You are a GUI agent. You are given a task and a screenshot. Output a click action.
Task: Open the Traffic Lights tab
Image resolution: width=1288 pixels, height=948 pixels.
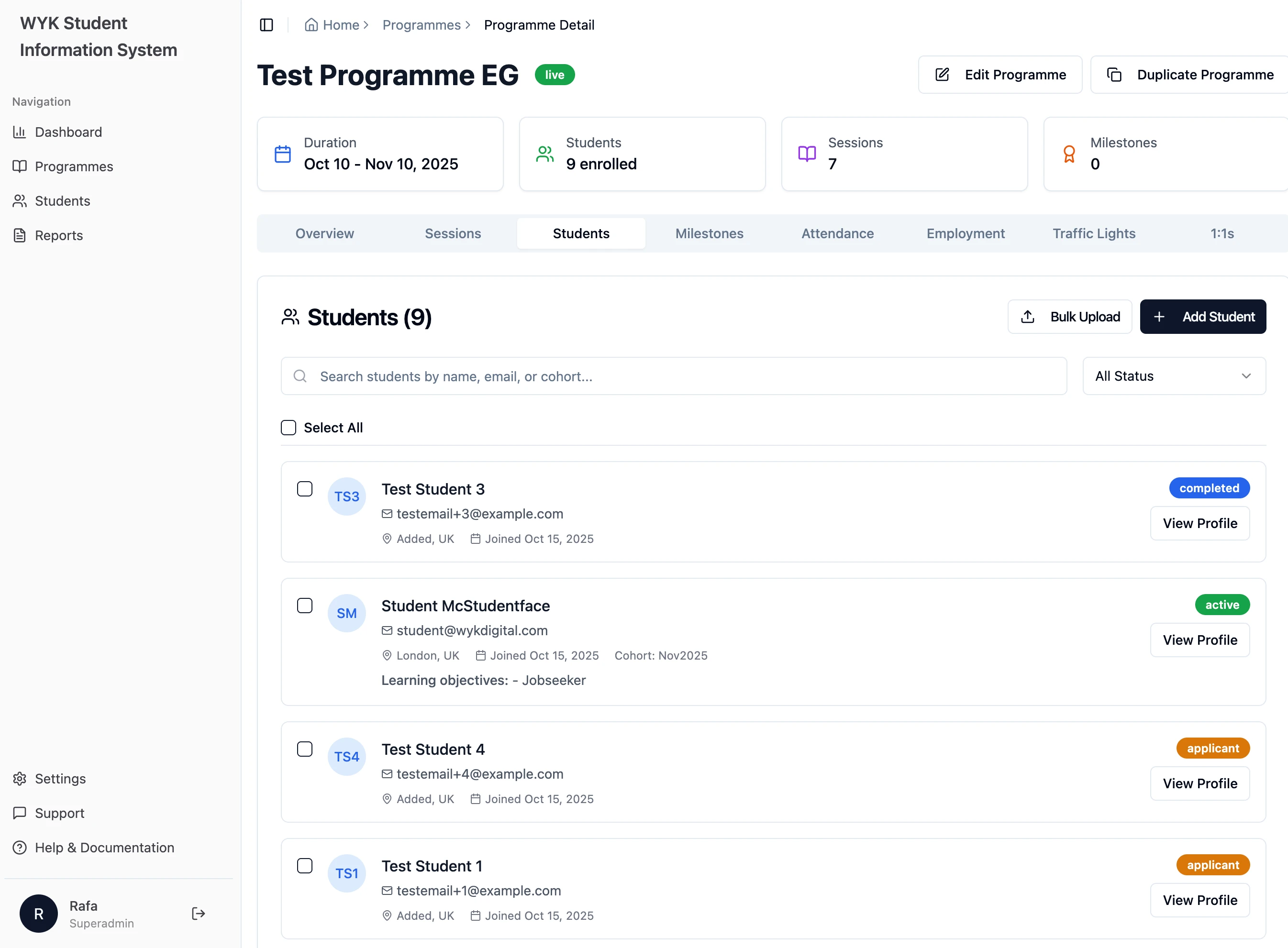pyautogui.click(x=1093, y=233)
